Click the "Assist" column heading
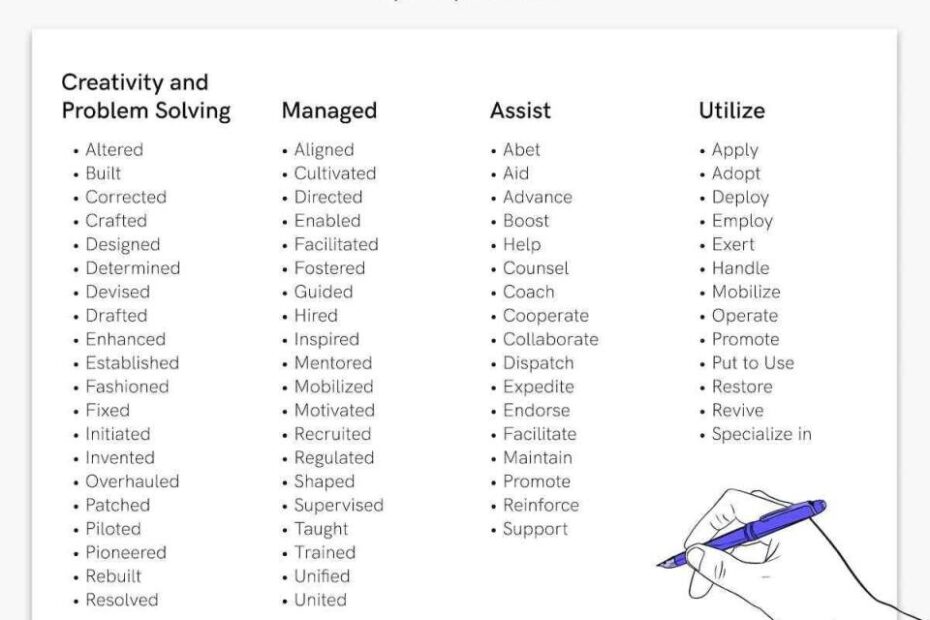 [520, 110]
